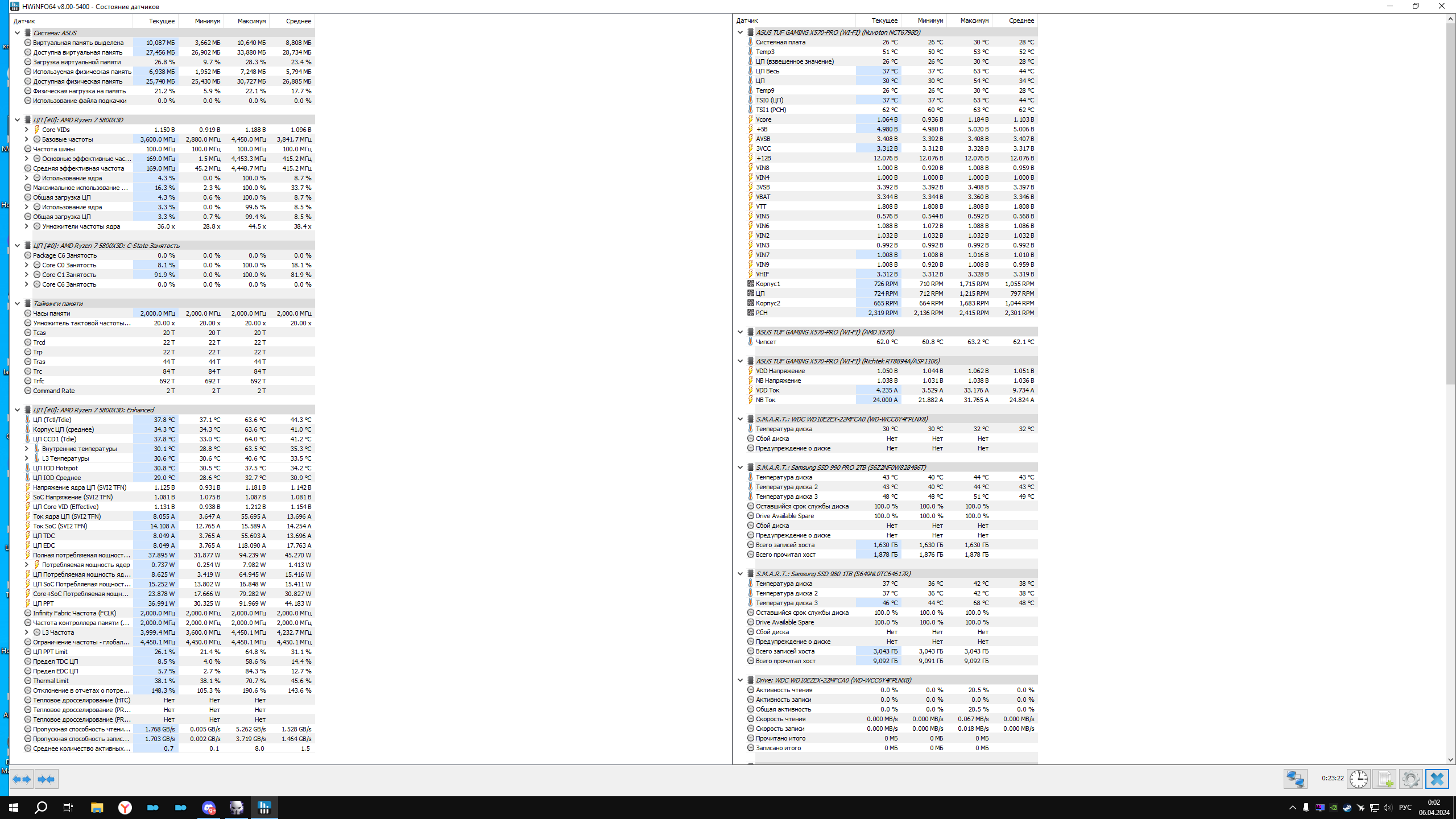
Task: Click the shrink columns arrows button
Action: tap(47, 779)
